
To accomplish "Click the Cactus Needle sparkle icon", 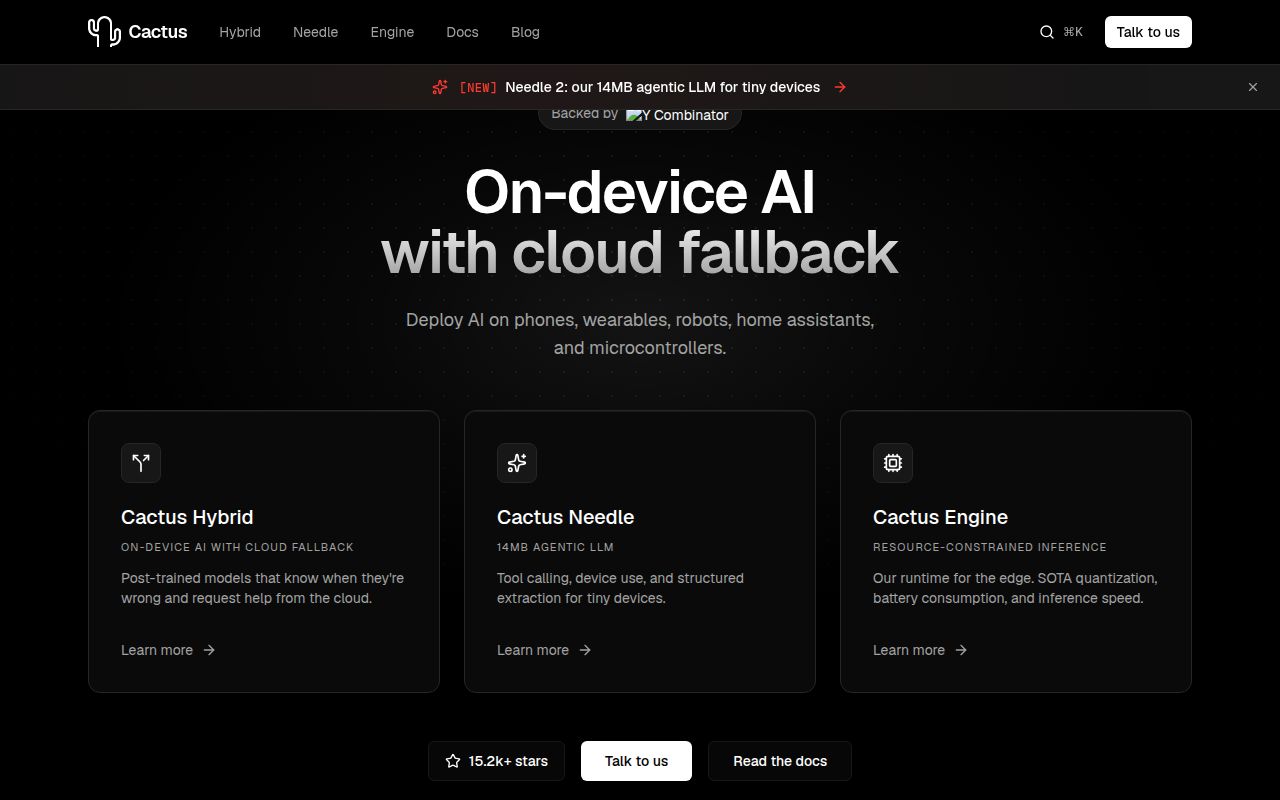I will (517, 463).
